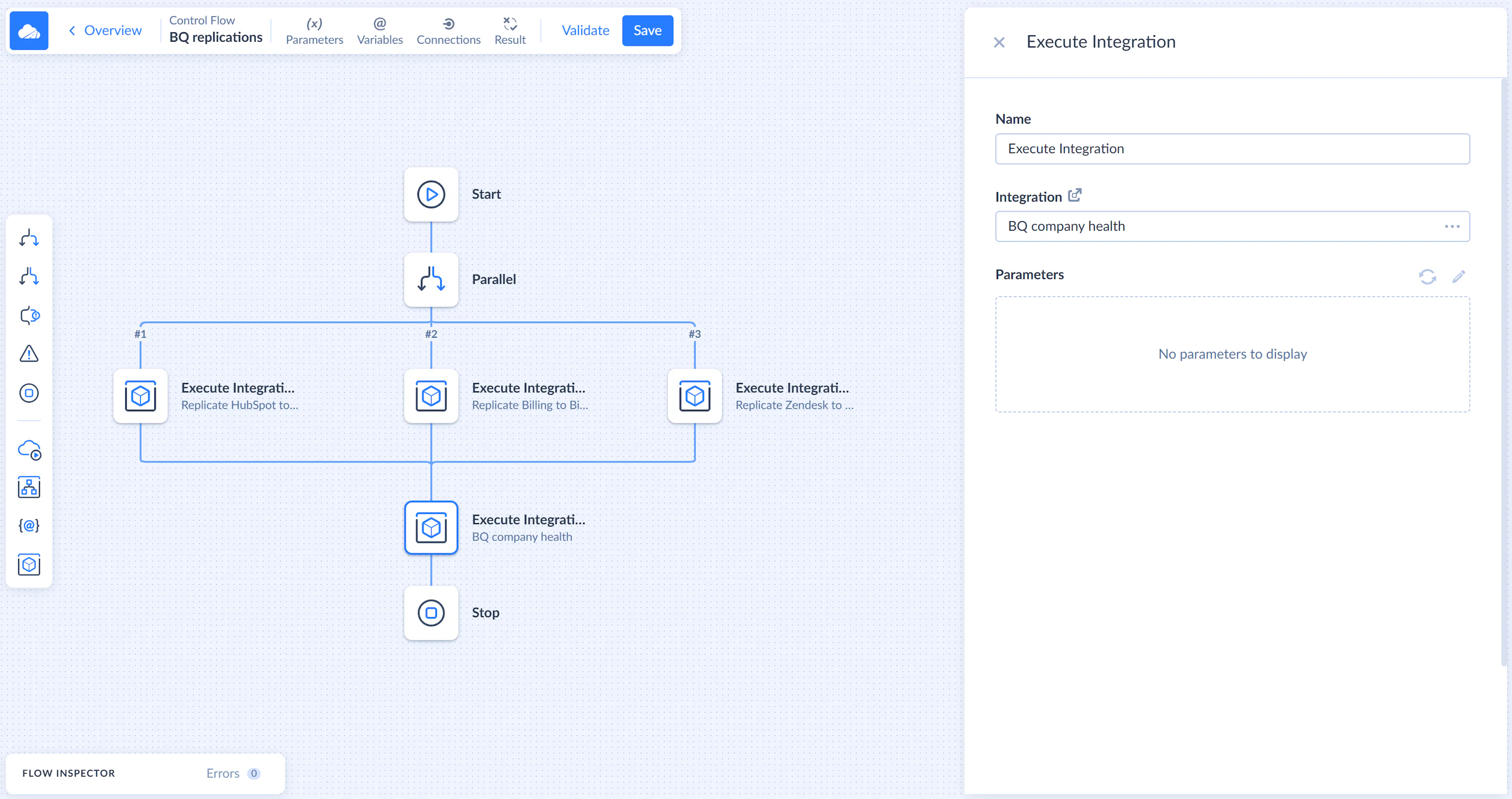Select the BQ company health node

[x=432, y=528]
